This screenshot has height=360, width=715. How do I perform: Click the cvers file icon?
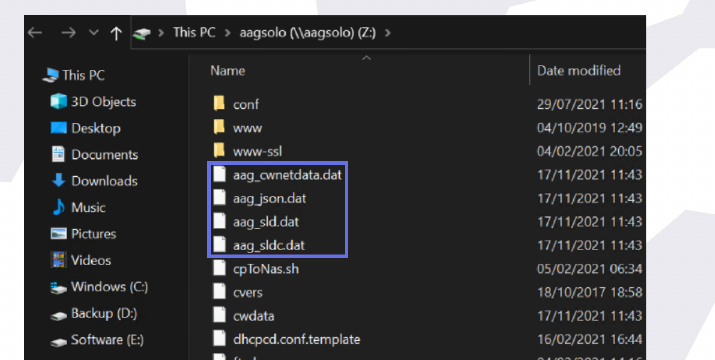pyautogui.click(x=219, y=292)
